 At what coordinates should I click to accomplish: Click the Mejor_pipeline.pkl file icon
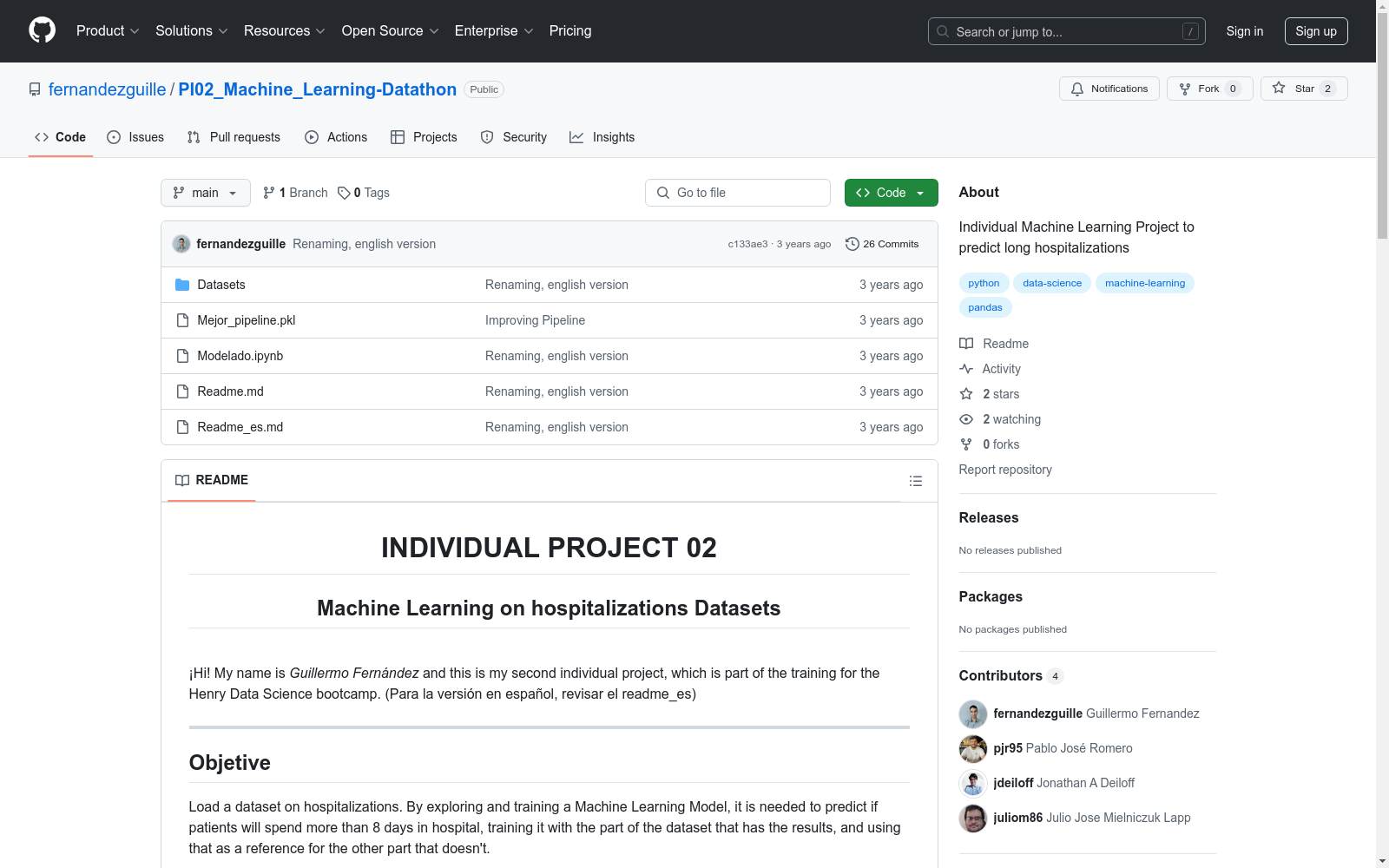coord(182,320)
